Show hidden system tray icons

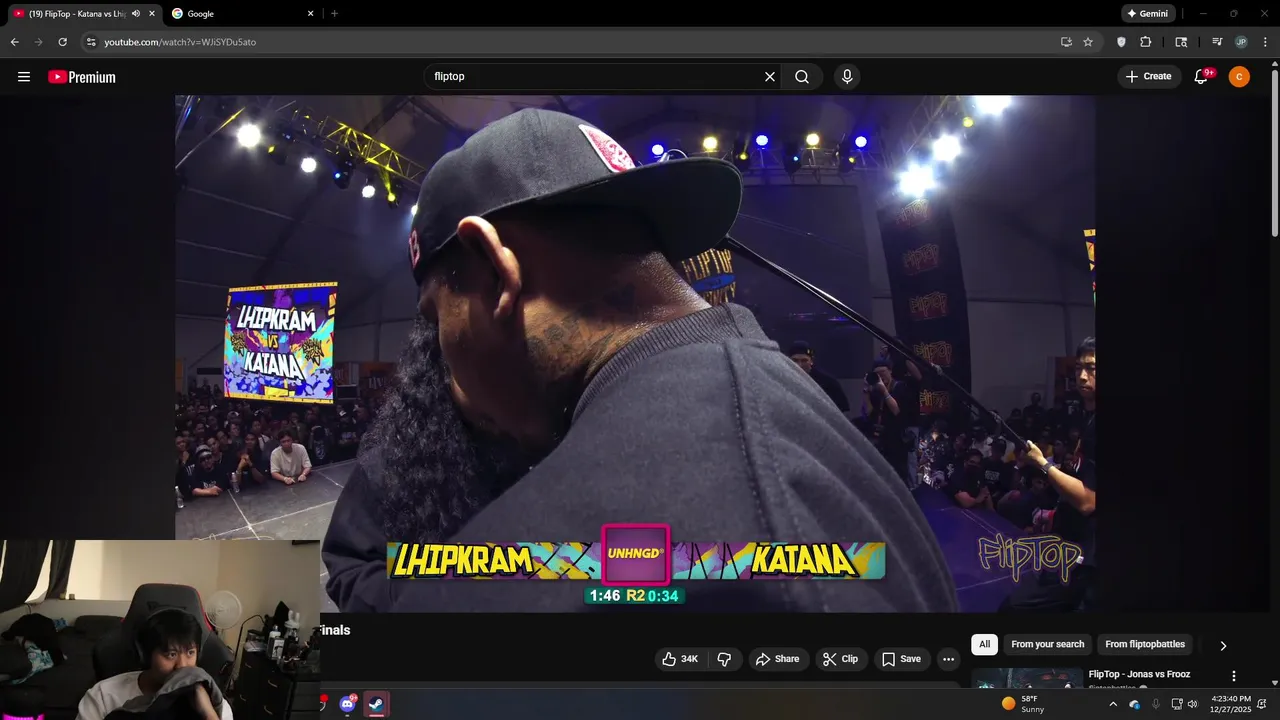point(1112,704)
